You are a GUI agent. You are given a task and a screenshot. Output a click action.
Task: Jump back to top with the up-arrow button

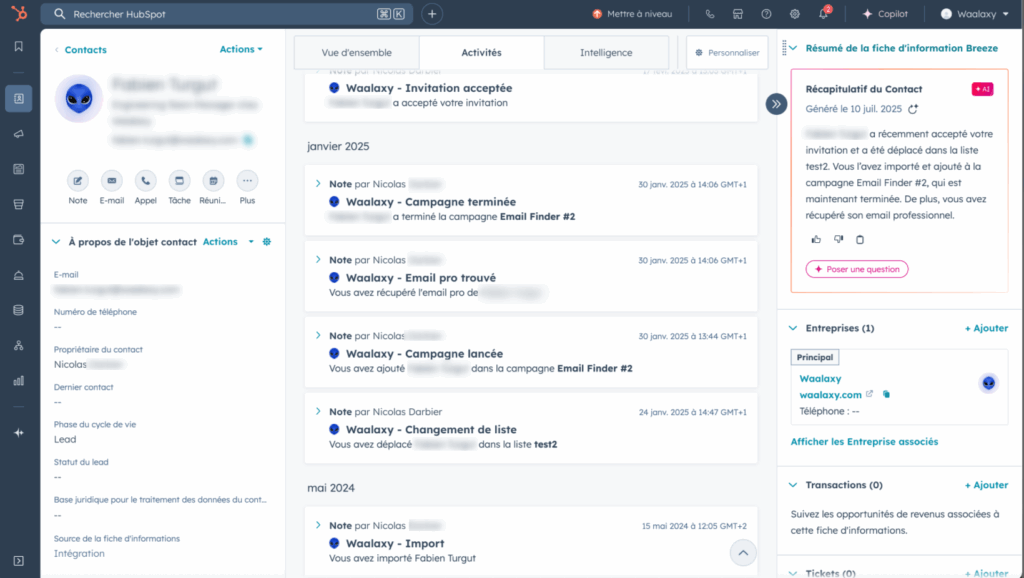click(743, 553)
